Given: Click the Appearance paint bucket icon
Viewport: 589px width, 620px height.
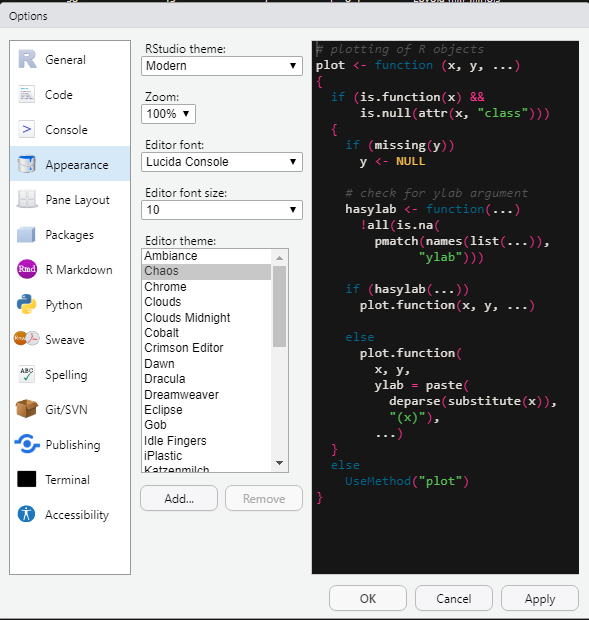Looking at the screenshot, I should point(27,164).
